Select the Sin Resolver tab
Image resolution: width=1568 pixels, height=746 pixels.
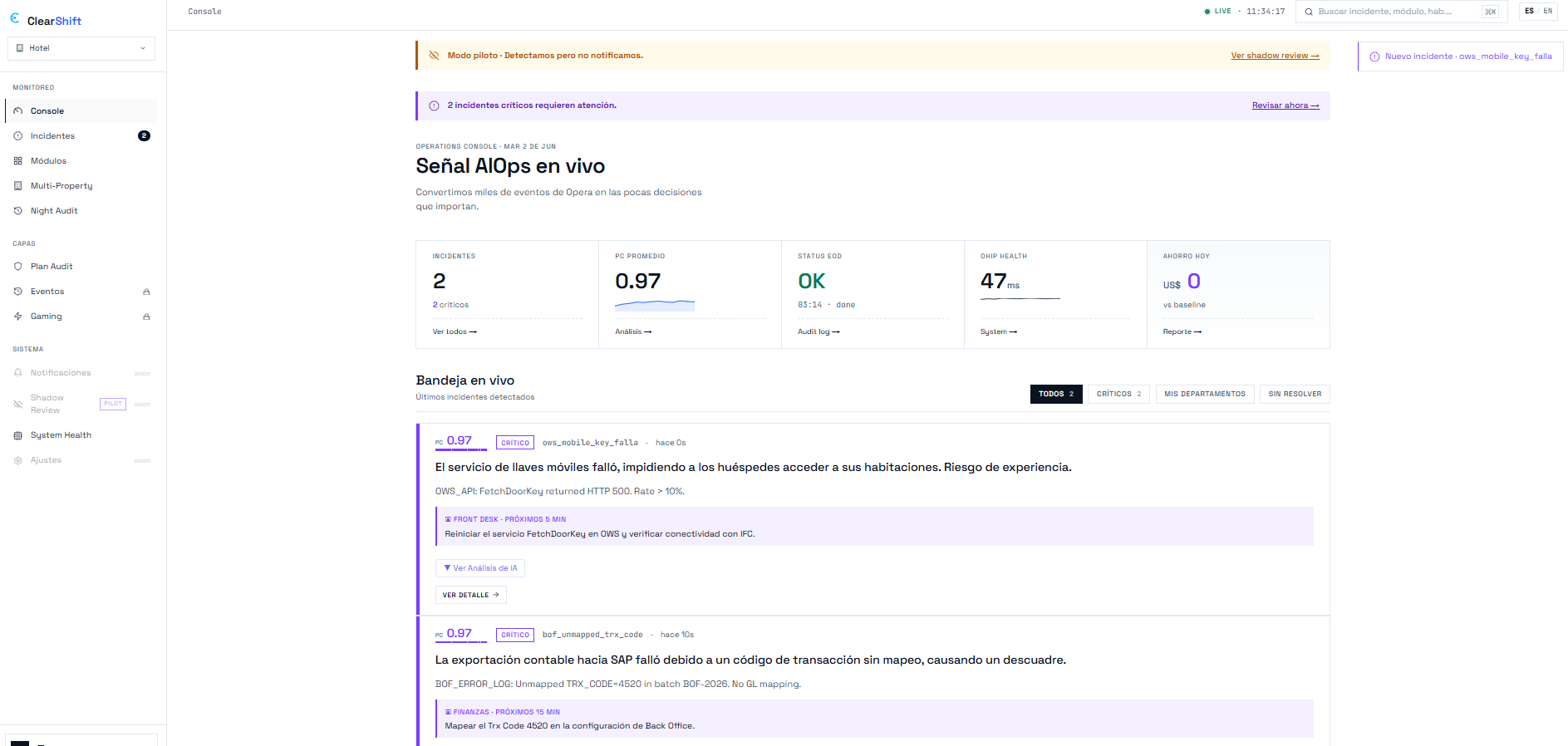[x=1295, y=394]
